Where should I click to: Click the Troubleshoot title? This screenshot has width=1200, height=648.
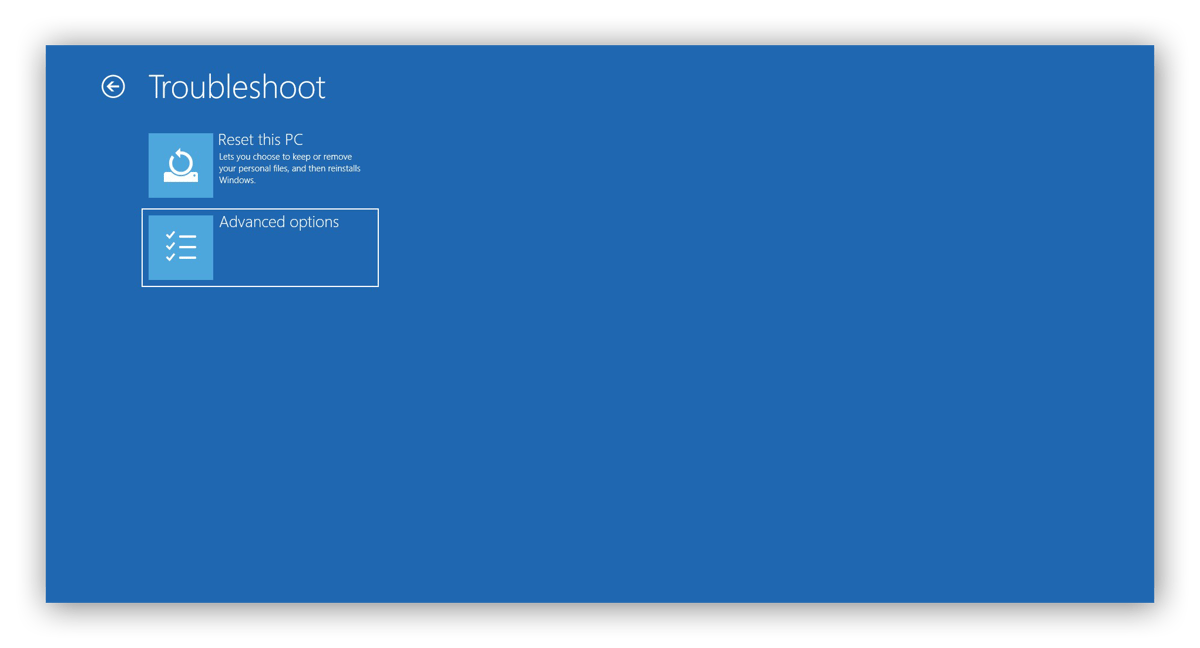coord(237,87)
